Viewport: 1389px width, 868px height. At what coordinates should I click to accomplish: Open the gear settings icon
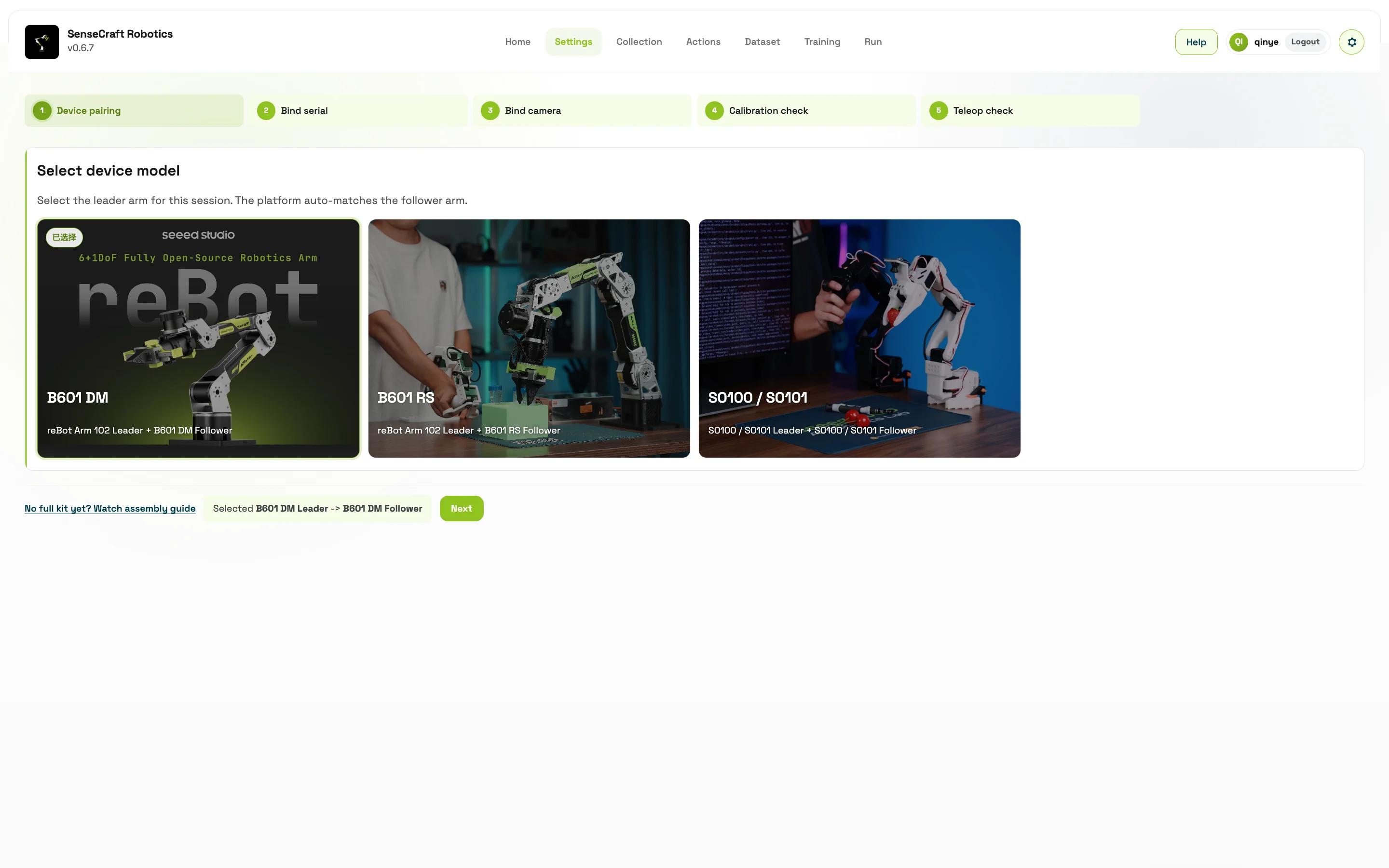pos(1351,42)
